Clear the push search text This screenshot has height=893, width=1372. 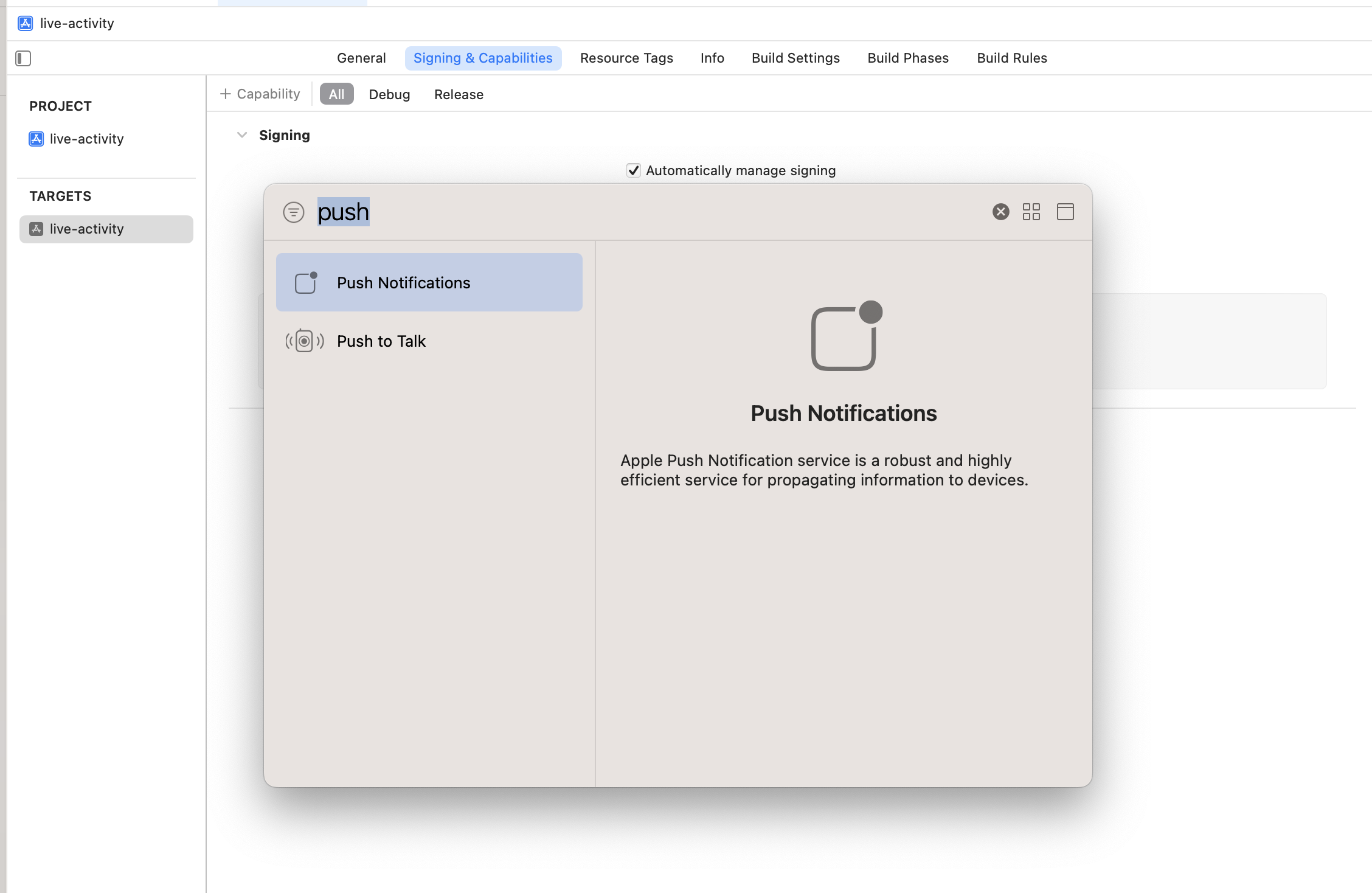1000,212
